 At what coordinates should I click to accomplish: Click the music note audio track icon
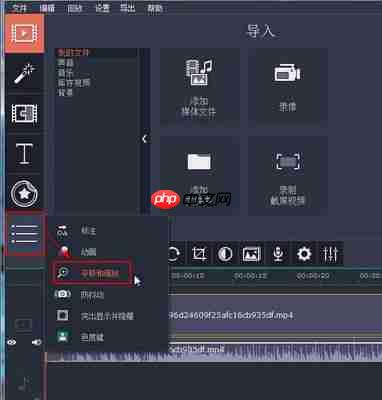click(x=24, y=384)
